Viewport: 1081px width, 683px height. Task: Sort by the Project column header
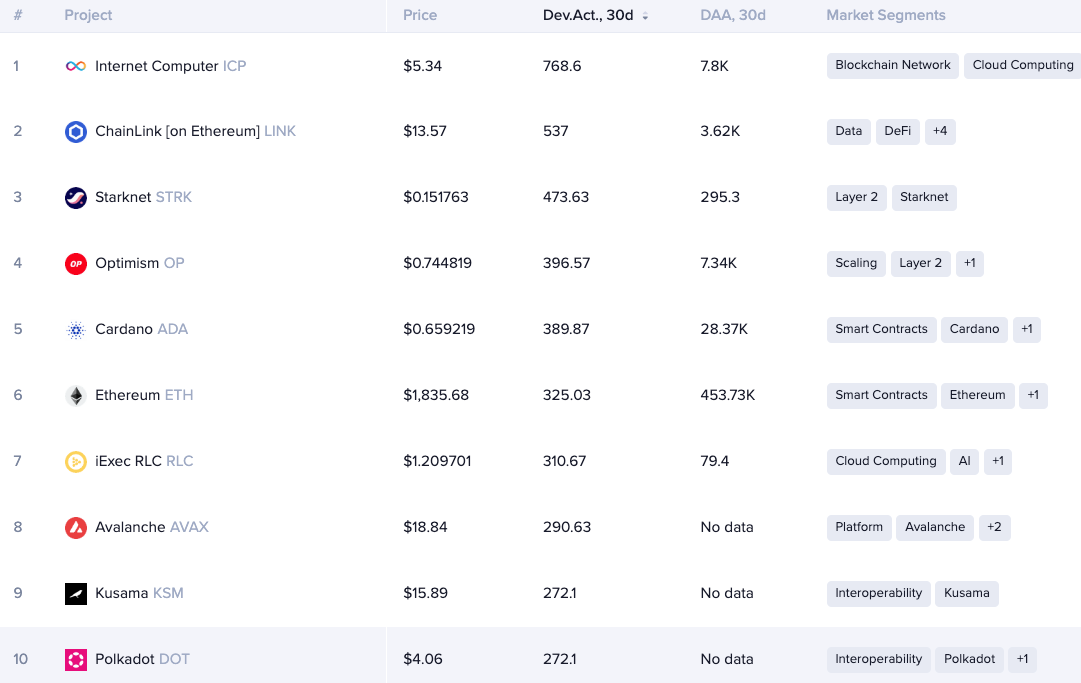(88, 15)
